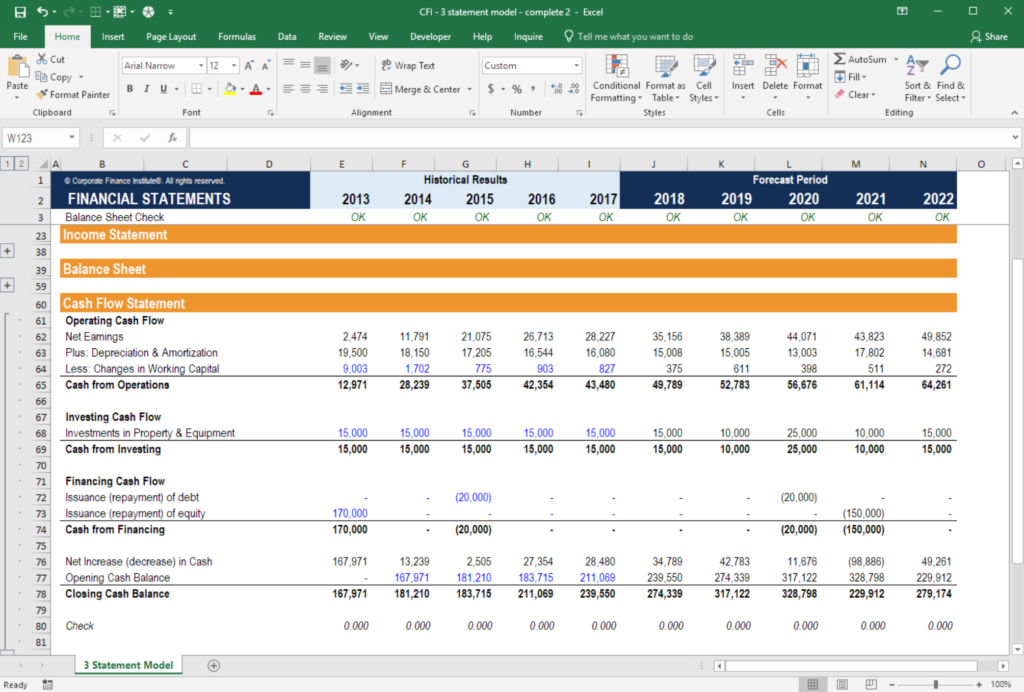Viewport: 1024px width, 692px height.
Task: Toggle bold formatting
Action: pos(130,88)
